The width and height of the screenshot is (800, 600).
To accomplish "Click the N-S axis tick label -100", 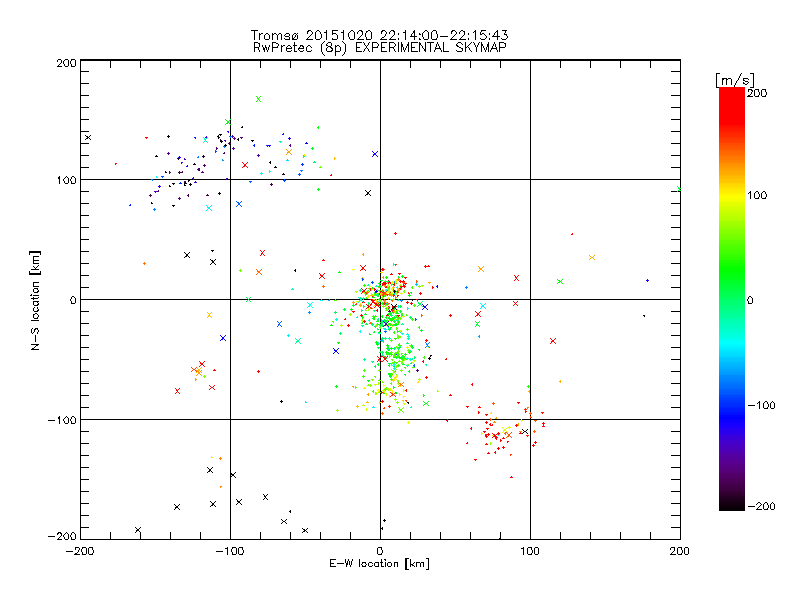I will pyautogui.click(x=63, y=420).
